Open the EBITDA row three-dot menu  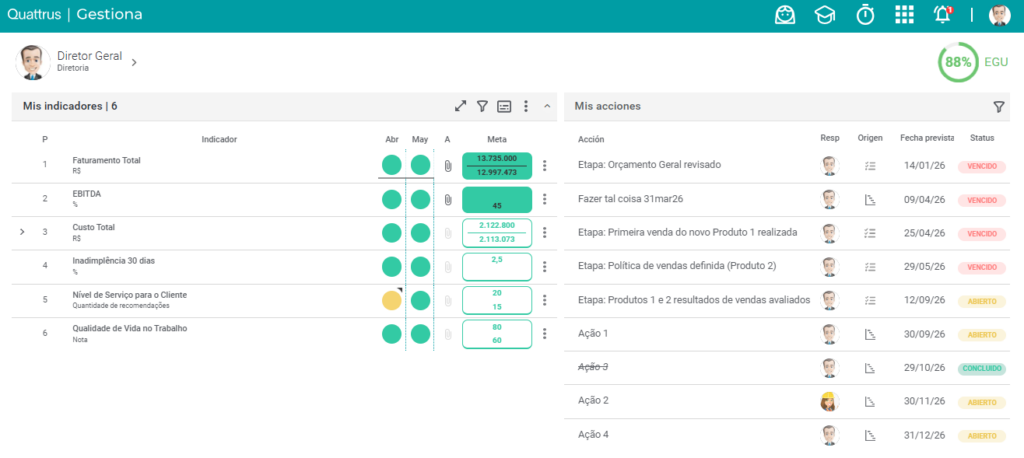(x=545, y=199)
